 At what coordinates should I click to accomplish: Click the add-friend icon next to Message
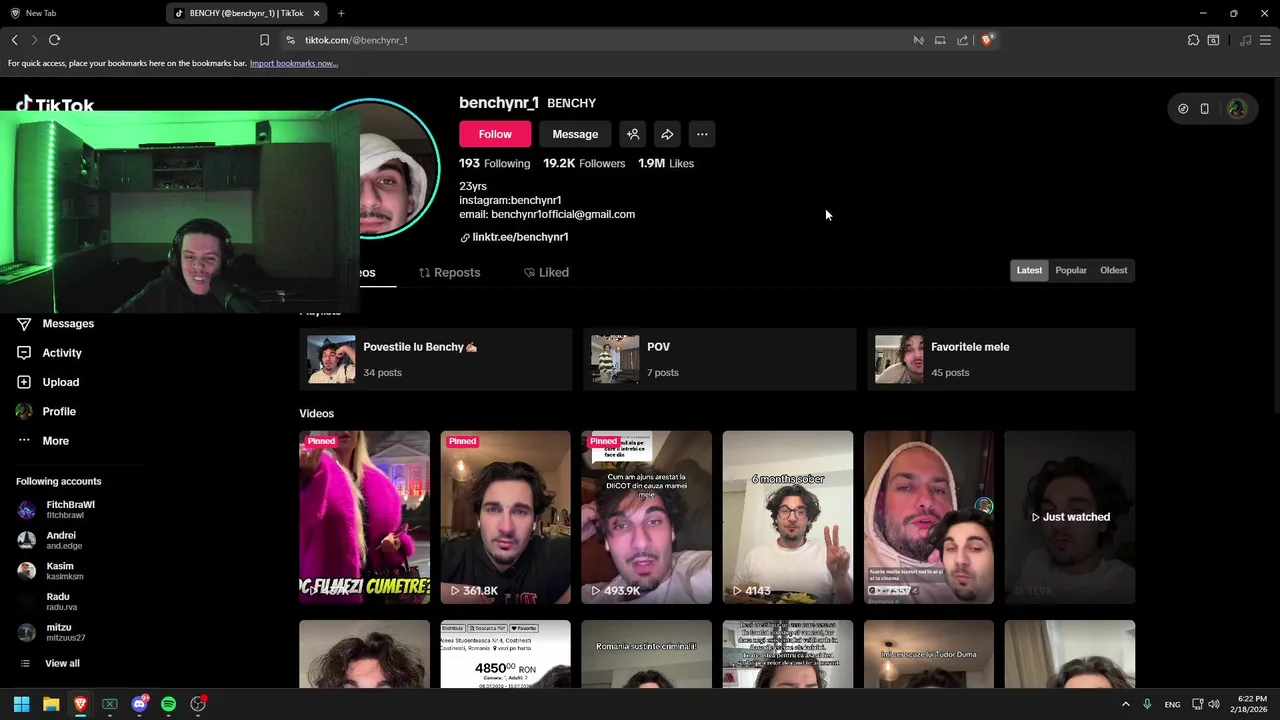pos(633,134)
